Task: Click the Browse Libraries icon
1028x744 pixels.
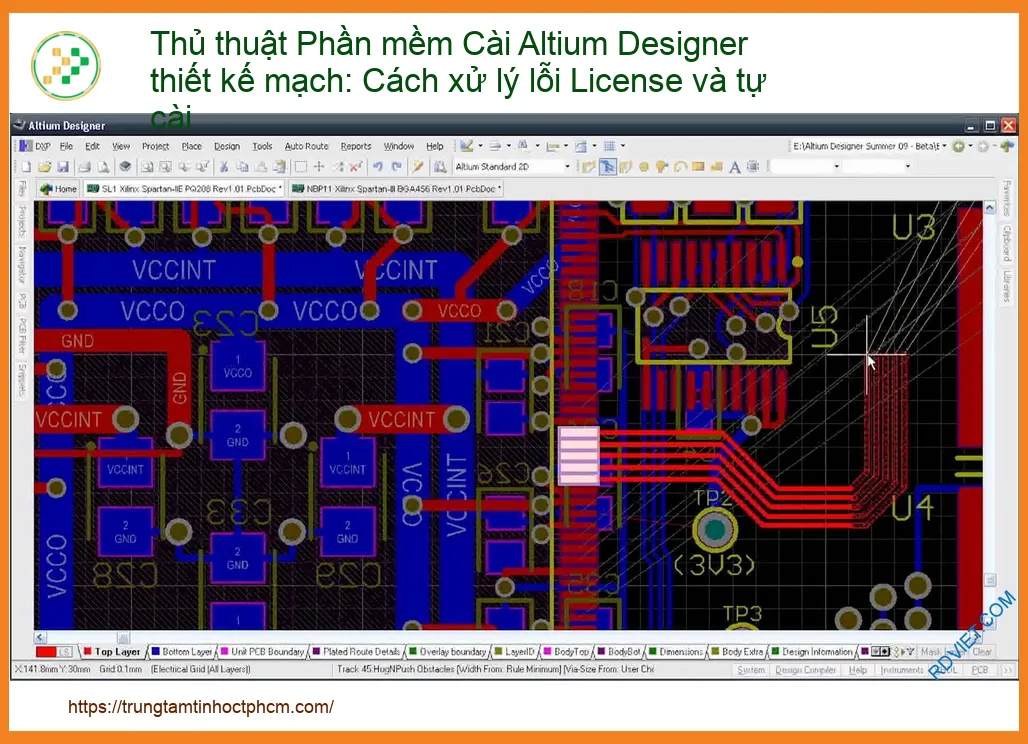Action: (x=441, y=167)
